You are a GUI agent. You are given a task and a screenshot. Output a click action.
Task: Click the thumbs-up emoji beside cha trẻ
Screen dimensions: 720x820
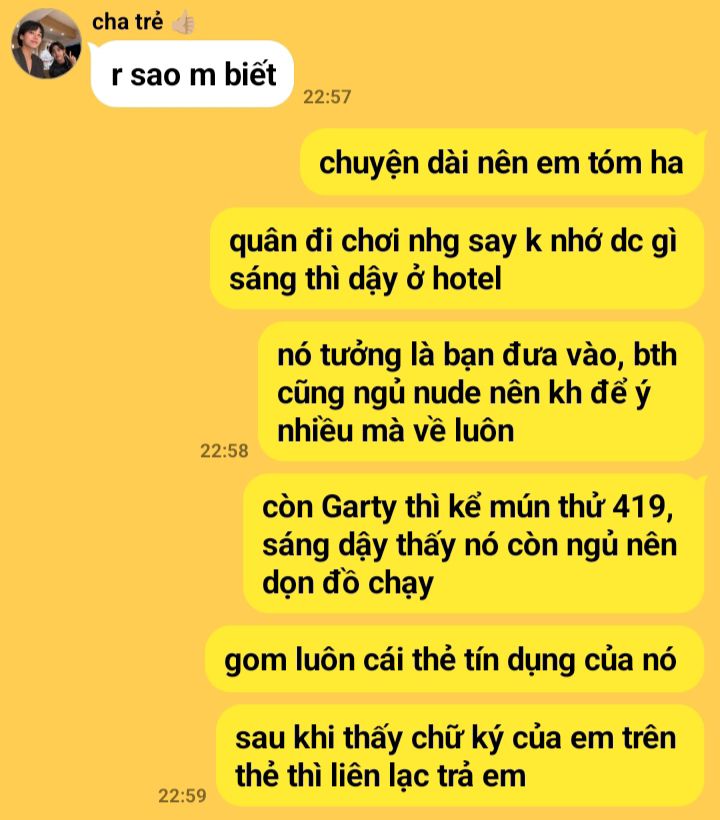[184, 22]
